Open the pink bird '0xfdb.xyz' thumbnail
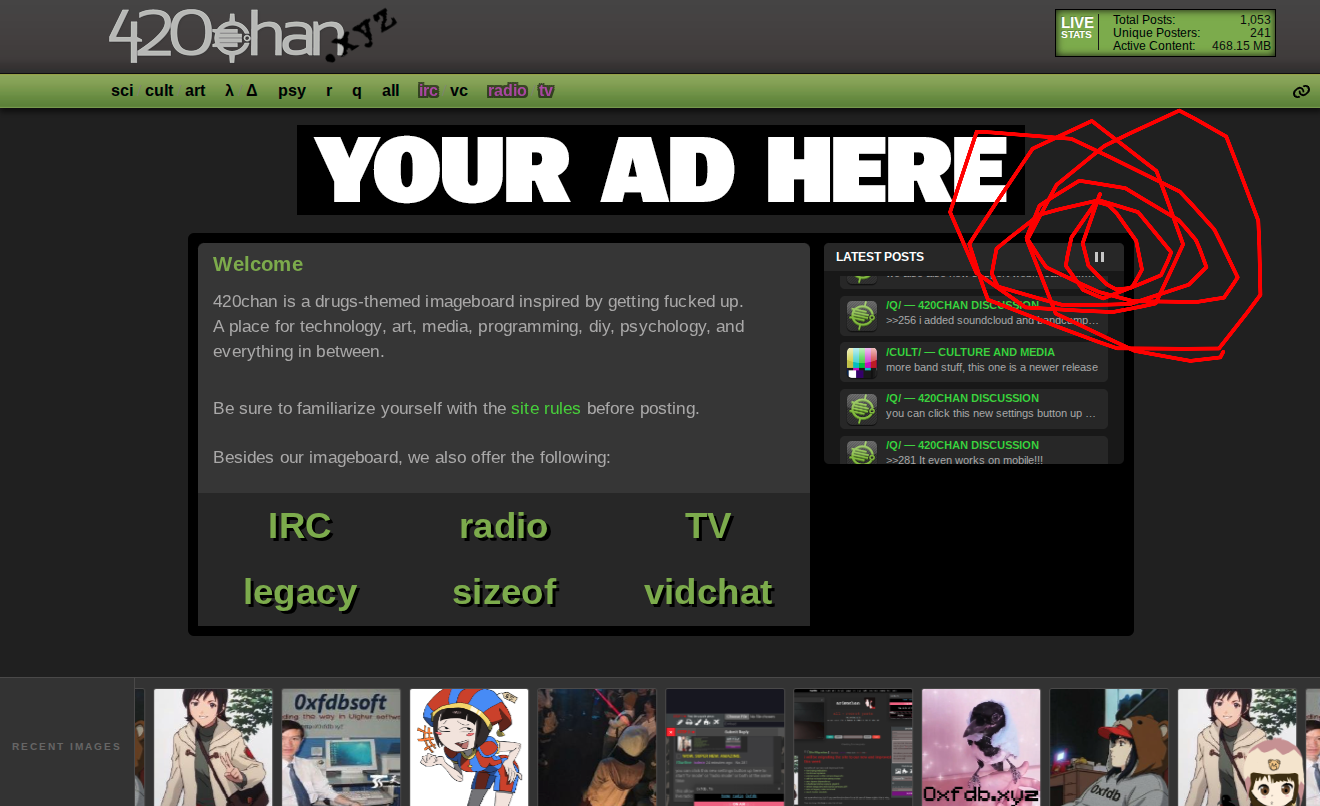 click(981, 747)
